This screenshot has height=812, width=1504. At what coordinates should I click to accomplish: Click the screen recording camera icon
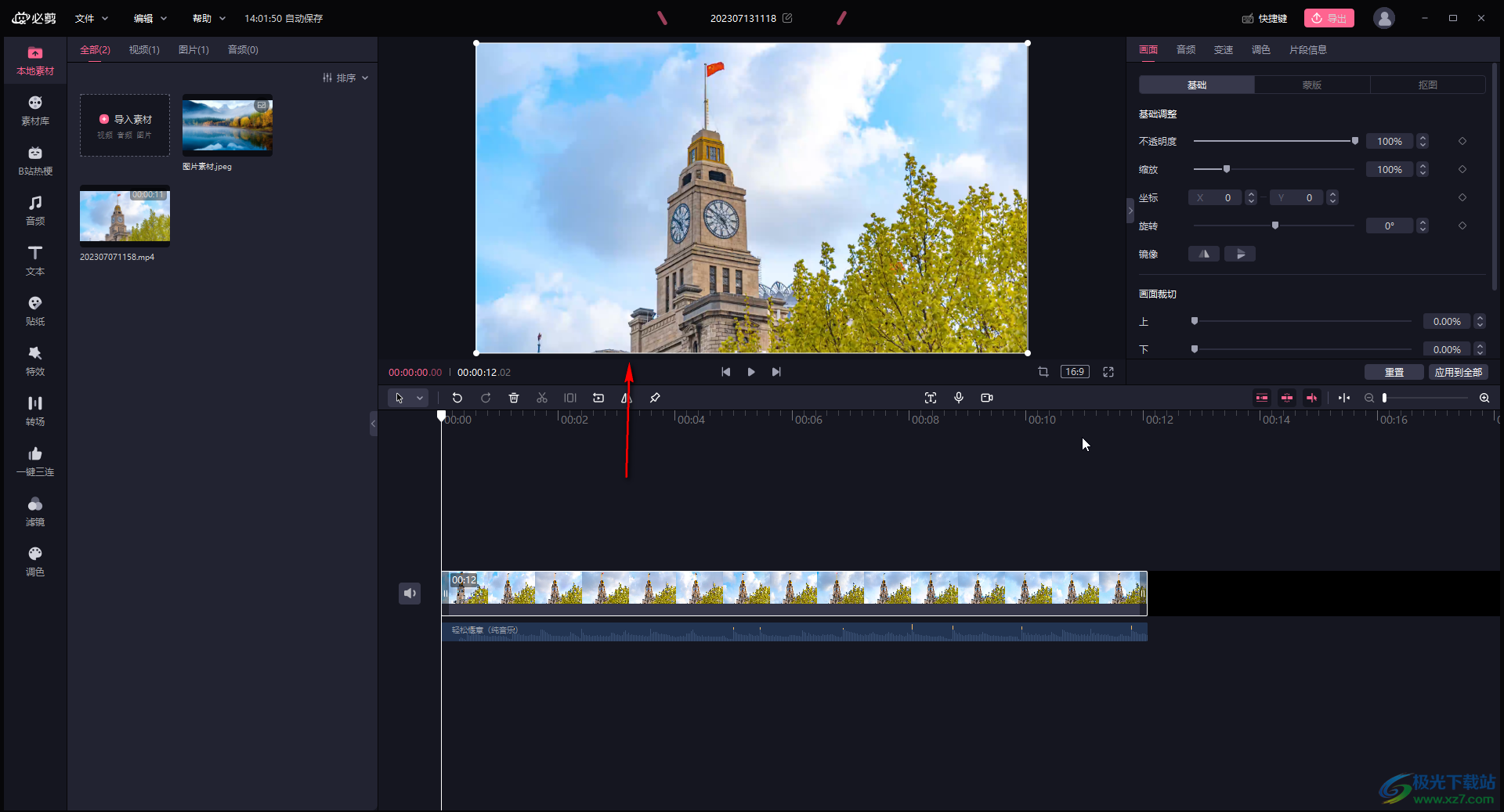tap(987, 398)
